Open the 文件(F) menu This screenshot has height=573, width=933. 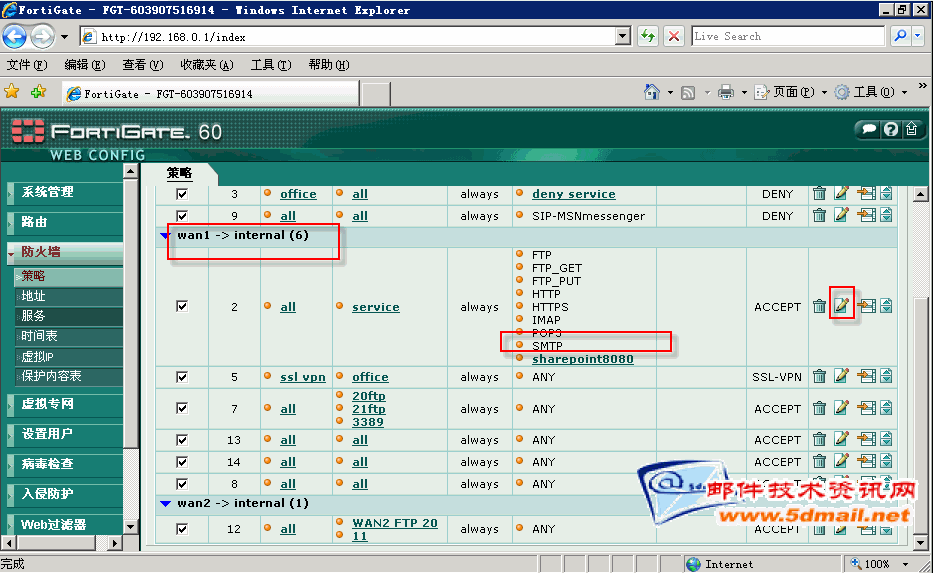[27, 64]
